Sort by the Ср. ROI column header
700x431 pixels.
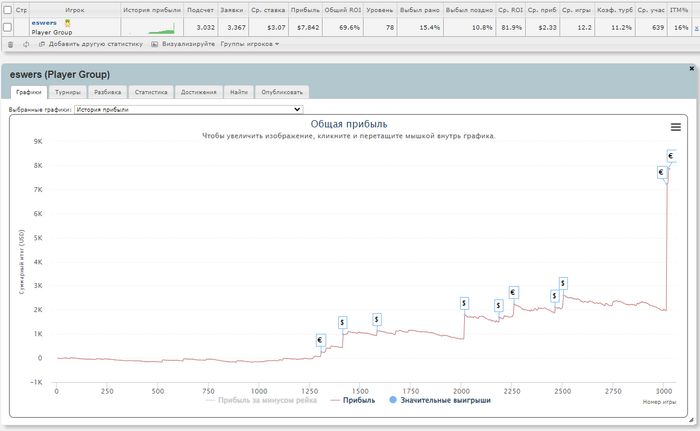pyautogui.click(x=510, y=10)
